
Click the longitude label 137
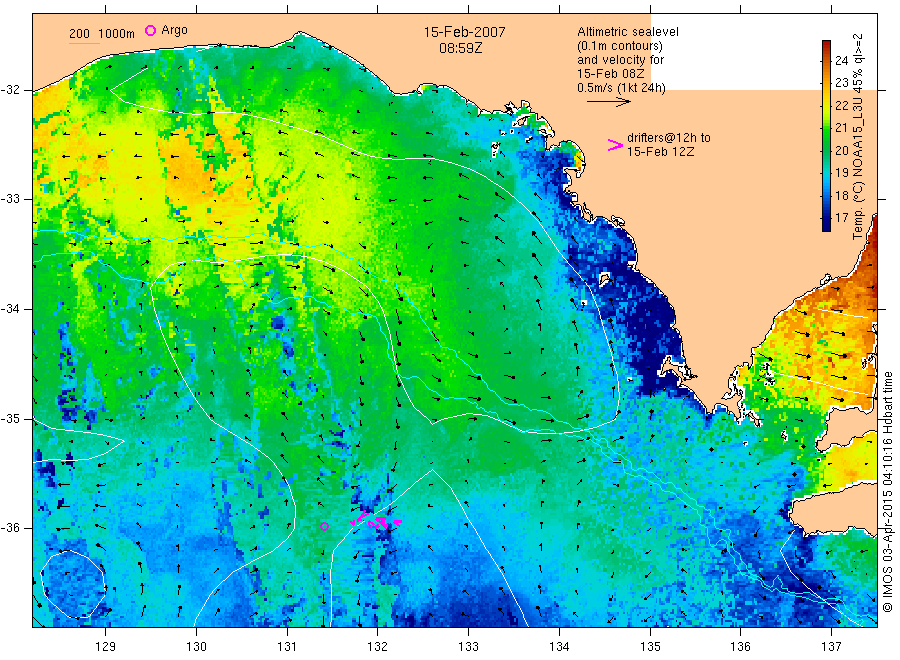831,647
